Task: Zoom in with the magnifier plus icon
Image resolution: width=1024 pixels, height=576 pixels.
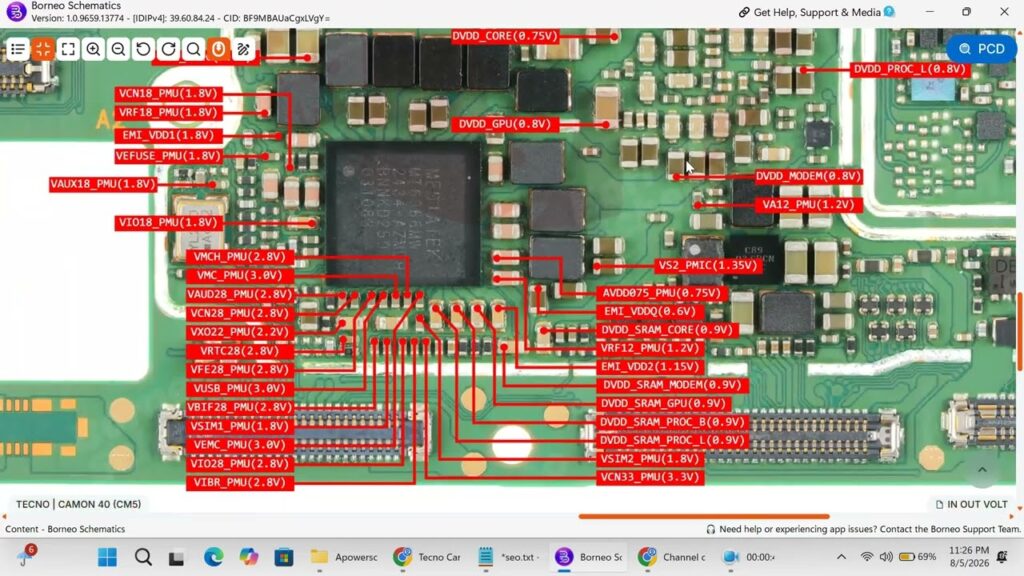Action: coord(93,49)
